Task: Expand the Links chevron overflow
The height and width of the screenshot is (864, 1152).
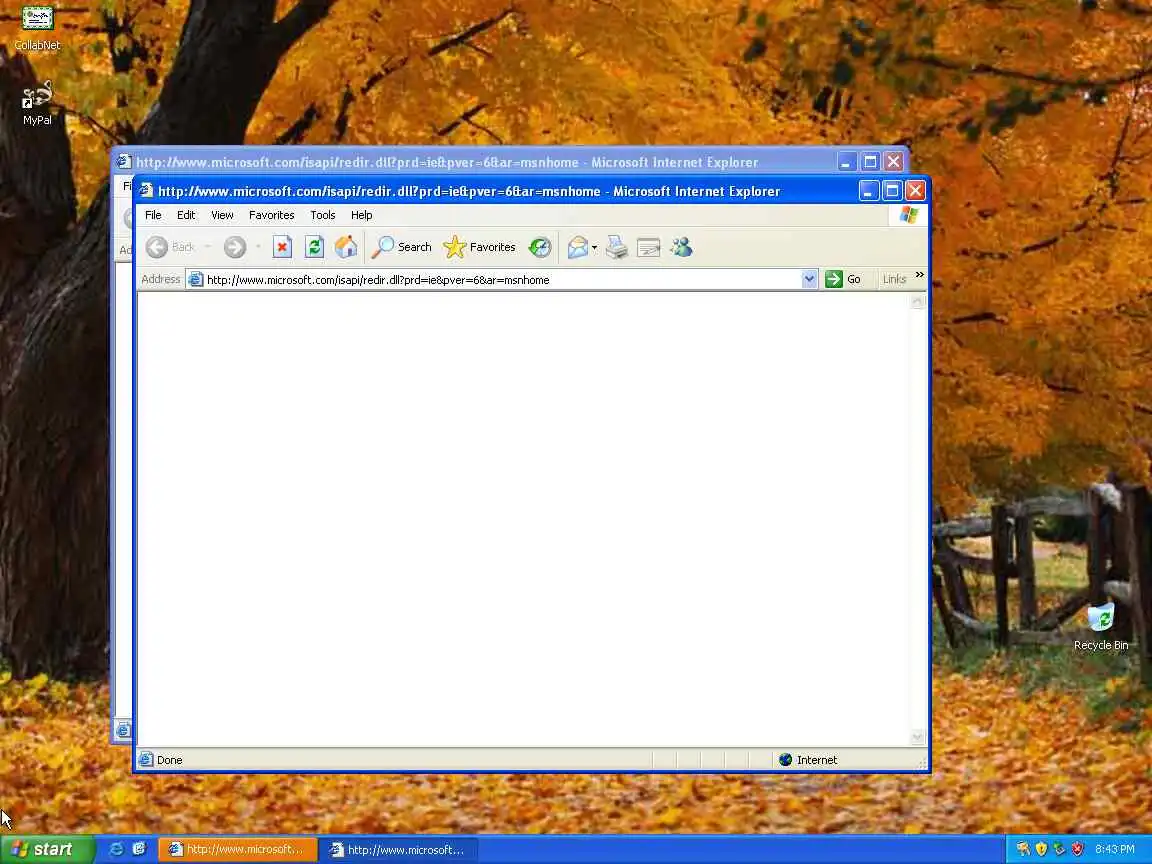Action: tap(919, 275)
